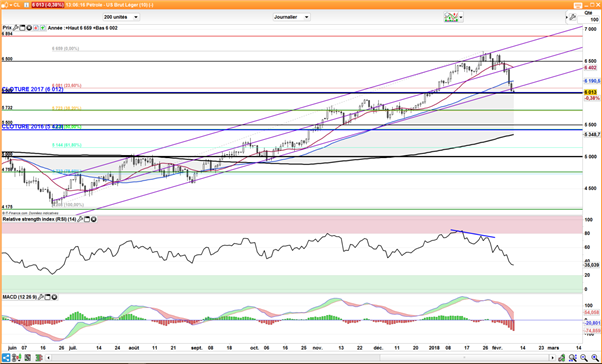Click the info icon next to the CL ticker
602x364 pixels.
(26, 5)
